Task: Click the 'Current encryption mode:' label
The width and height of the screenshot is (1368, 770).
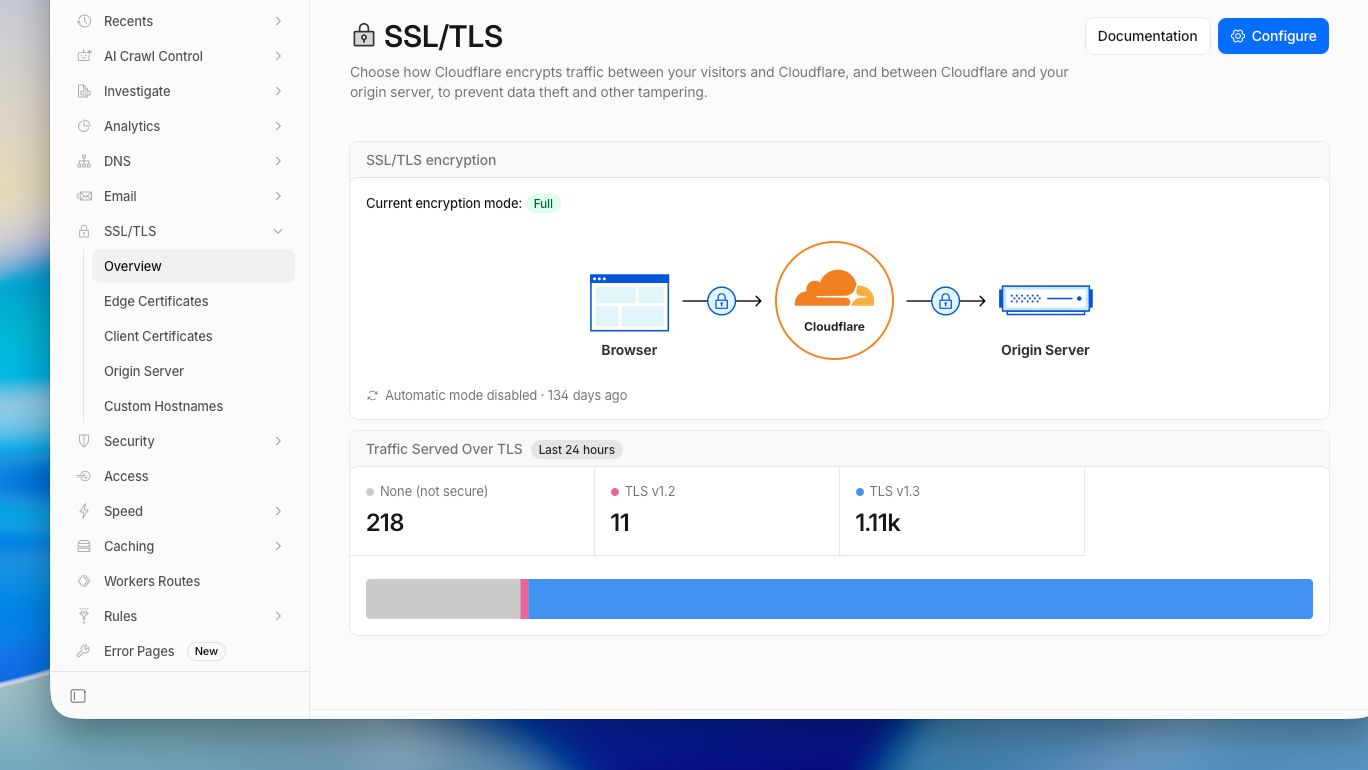Action: pyautogui.click(x=444, y=203)
